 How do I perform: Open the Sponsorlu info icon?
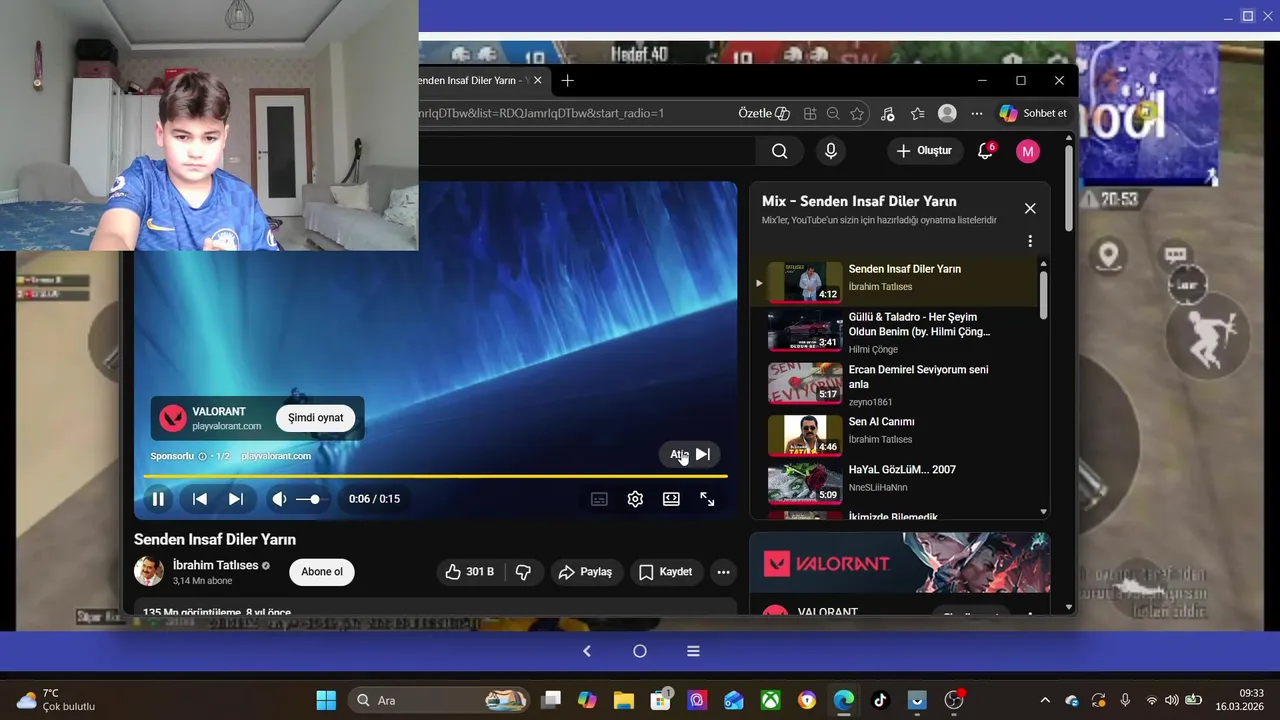tap(202, 456)
